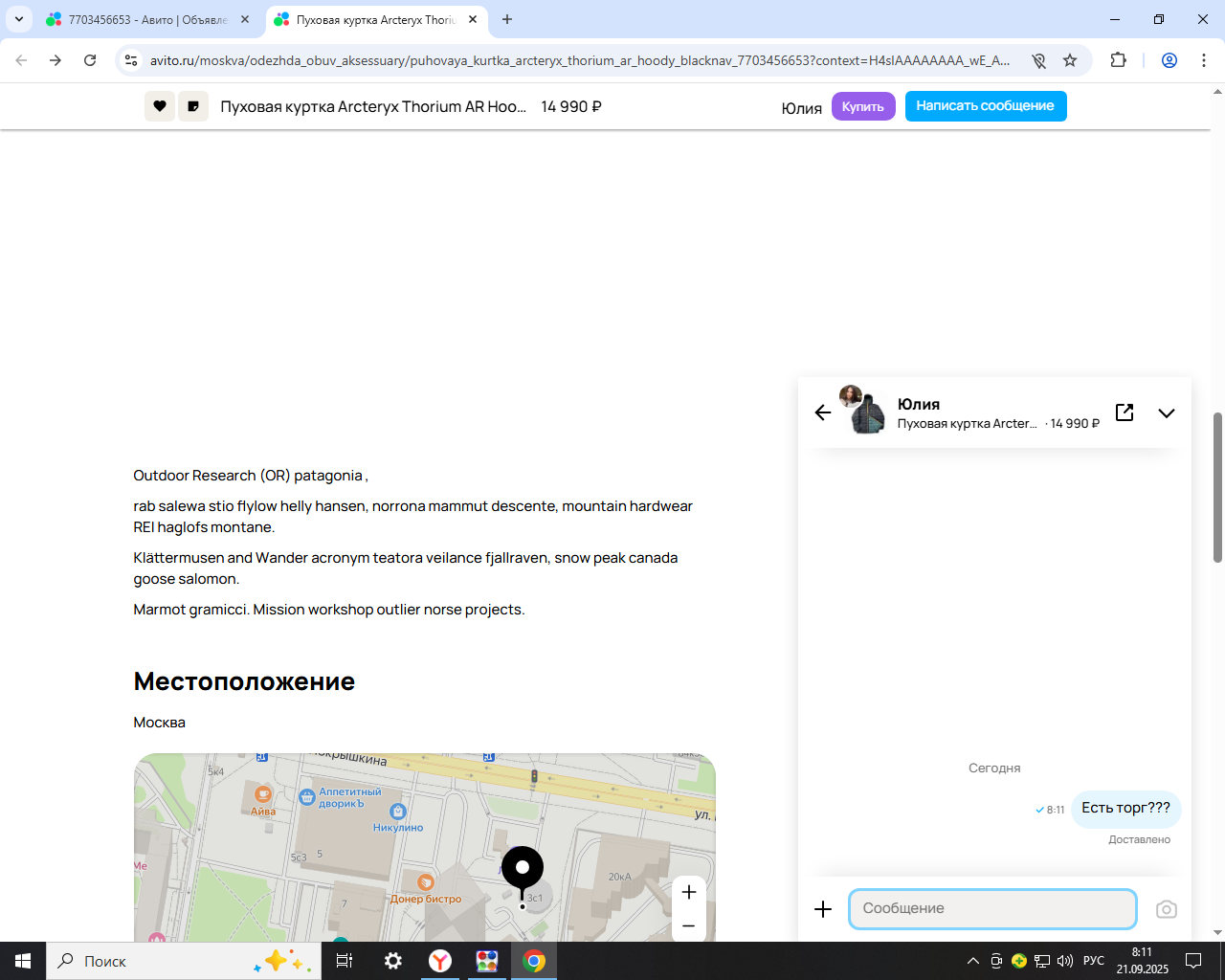The height and width of the screenshot is (980, 1225).
Task: Reload the page
Action: [90, 60]
